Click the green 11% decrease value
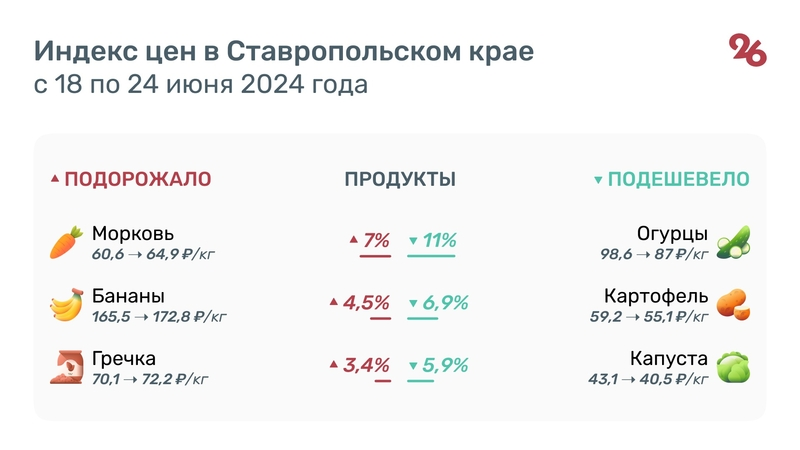This screenshot has width=800, height=450. 438,241
